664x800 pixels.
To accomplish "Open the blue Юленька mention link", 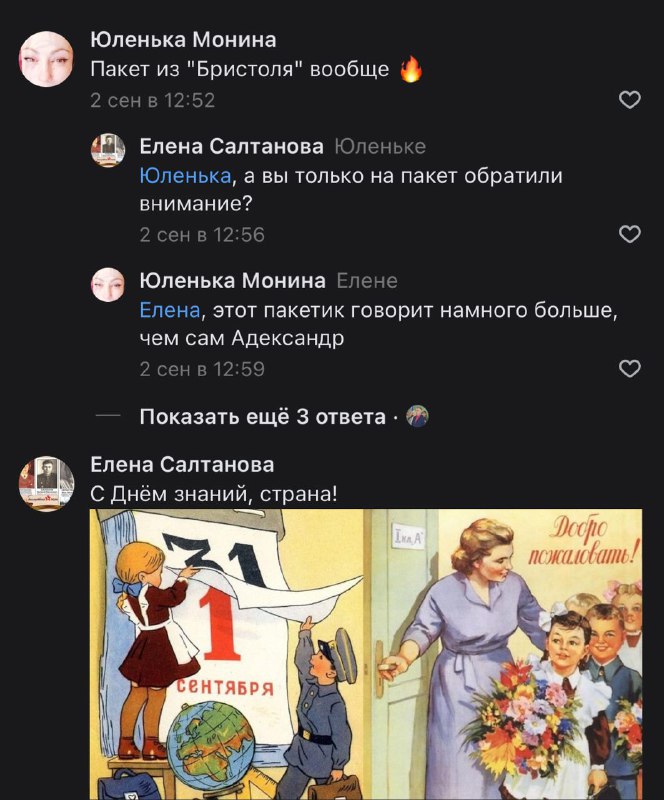I will click(185, 176).
